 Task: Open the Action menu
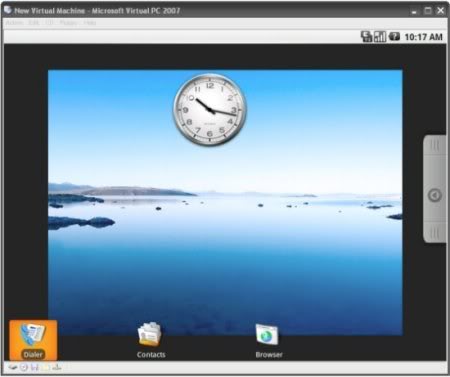pos(15,23)
